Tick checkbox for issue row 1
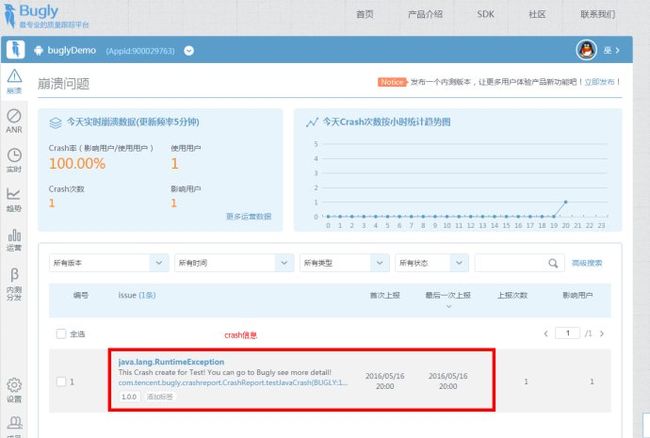This screenshot has width=650, height=438. [61, 382]
